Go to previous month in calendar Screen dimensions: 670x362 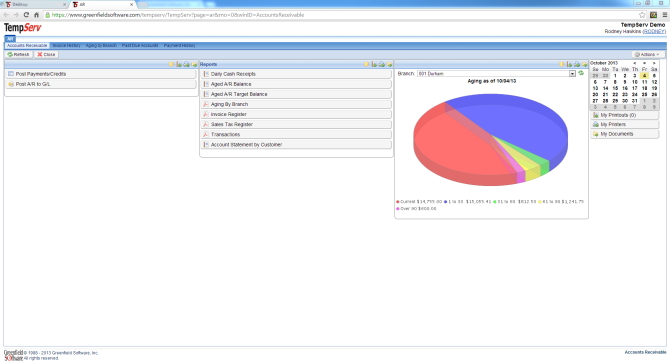click(x=635, y=63)
